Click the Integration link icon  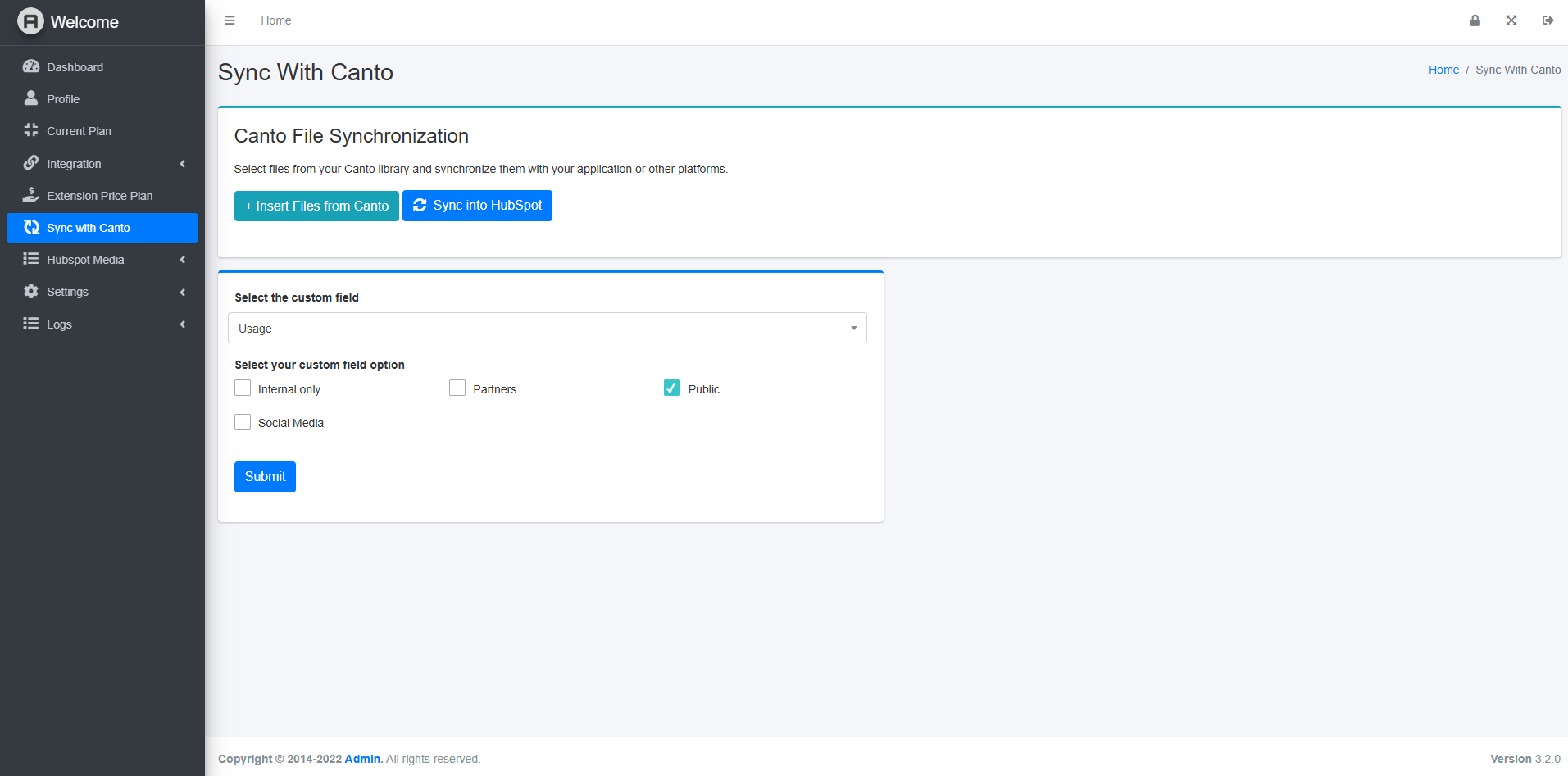click(x=31, y=163)
